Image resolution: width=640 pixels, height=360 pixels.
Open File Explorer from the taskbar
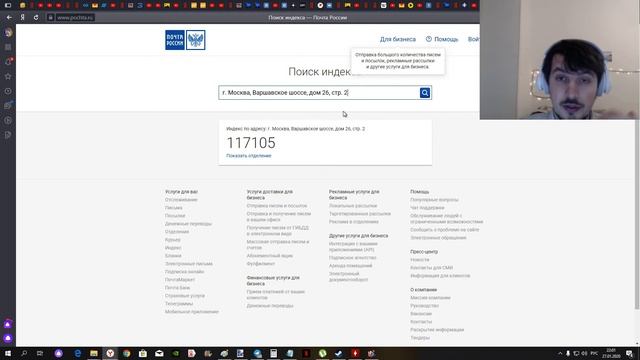pos(94,353)
